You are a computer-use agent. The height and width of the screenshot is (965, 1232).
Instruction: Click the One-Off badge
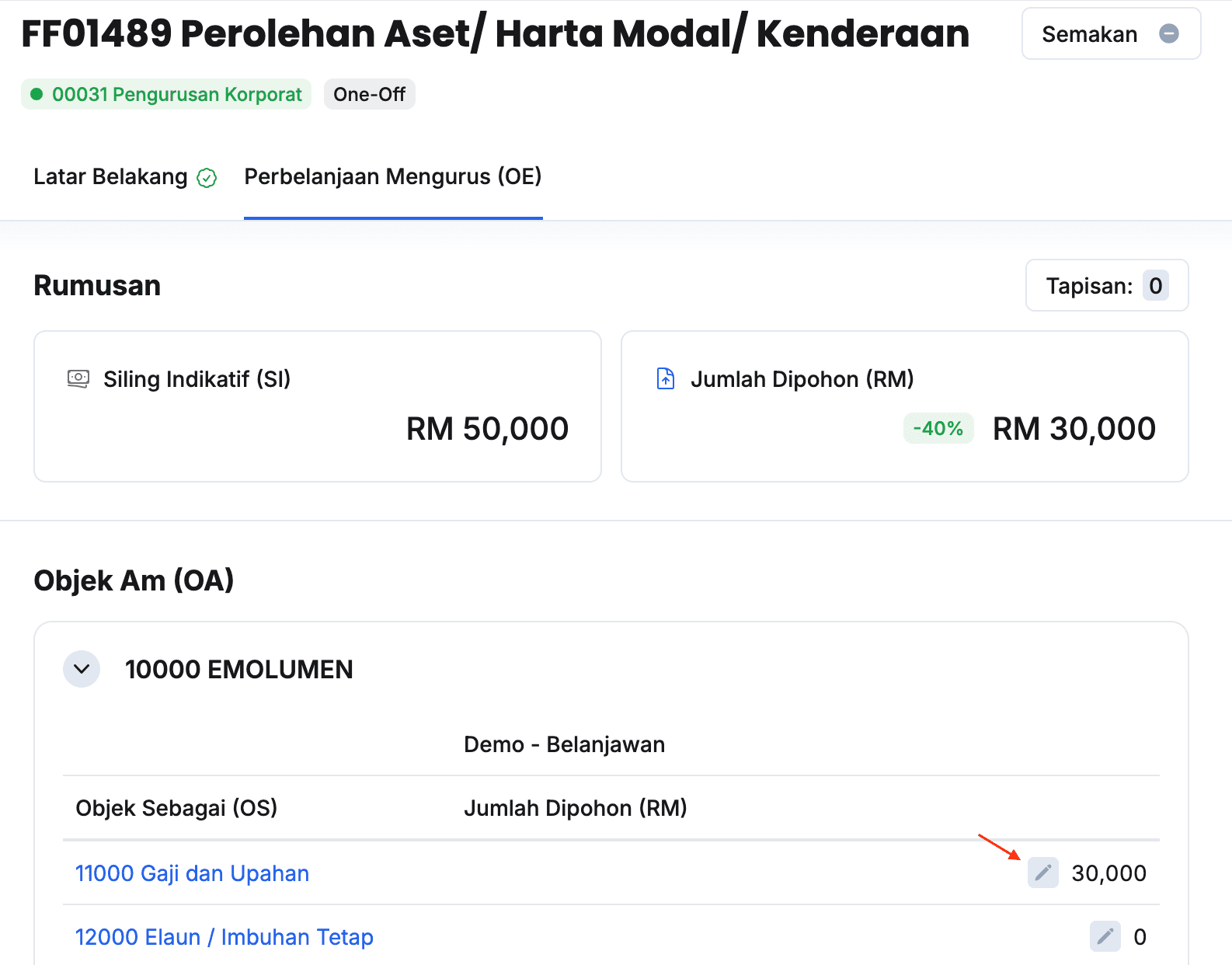[x=369, y=95]
